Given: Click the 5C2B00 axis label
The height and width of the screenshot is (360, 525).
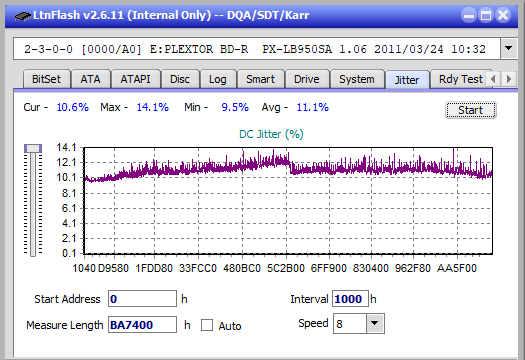Looking at the screenshot, I should (286, 268).
